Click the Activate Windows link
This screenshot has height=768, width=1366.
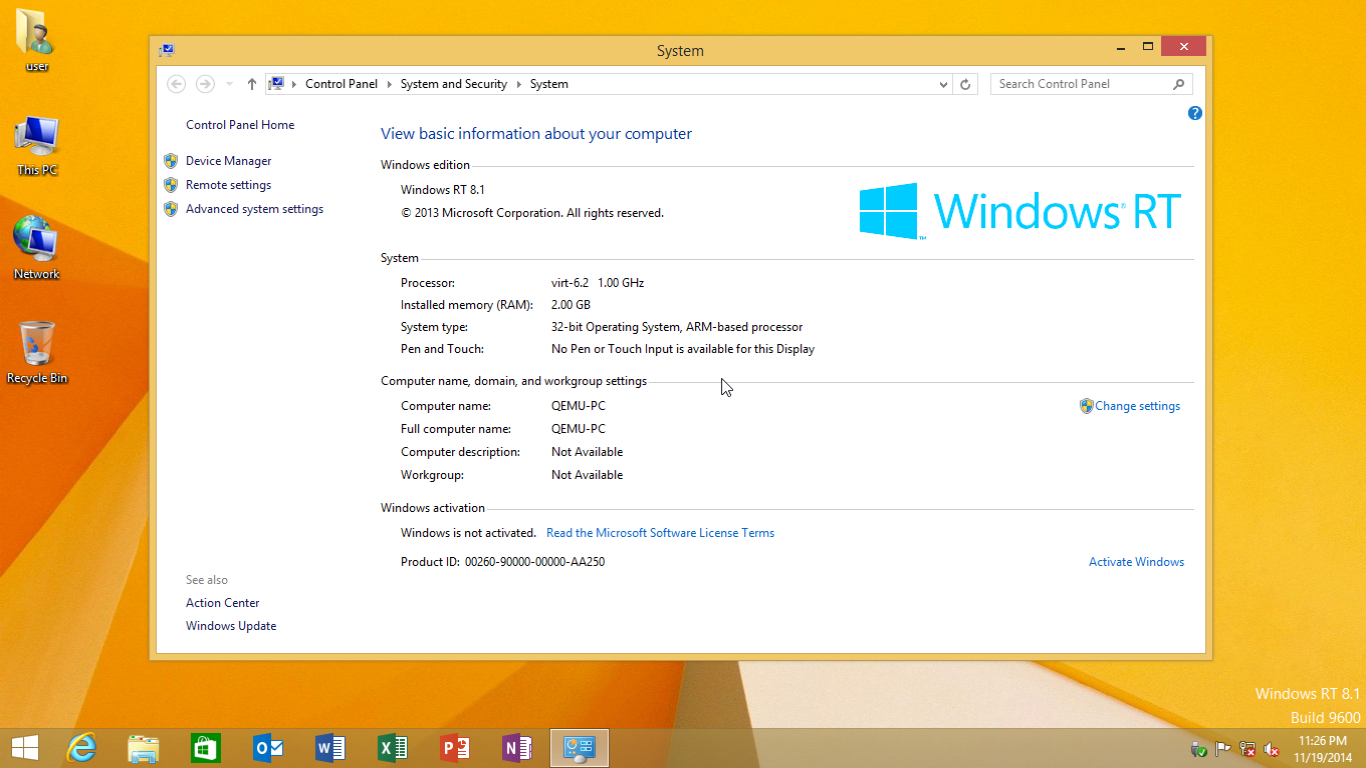[1136, 562]
